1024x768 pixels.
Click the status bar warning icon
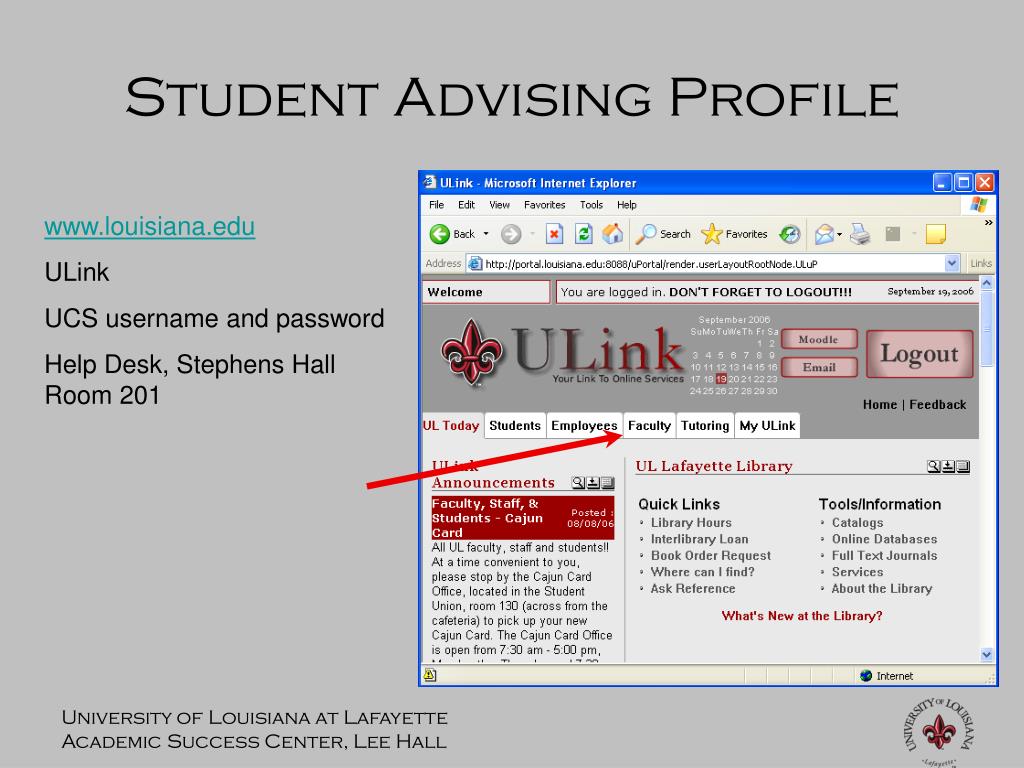[x=430, y=675]
